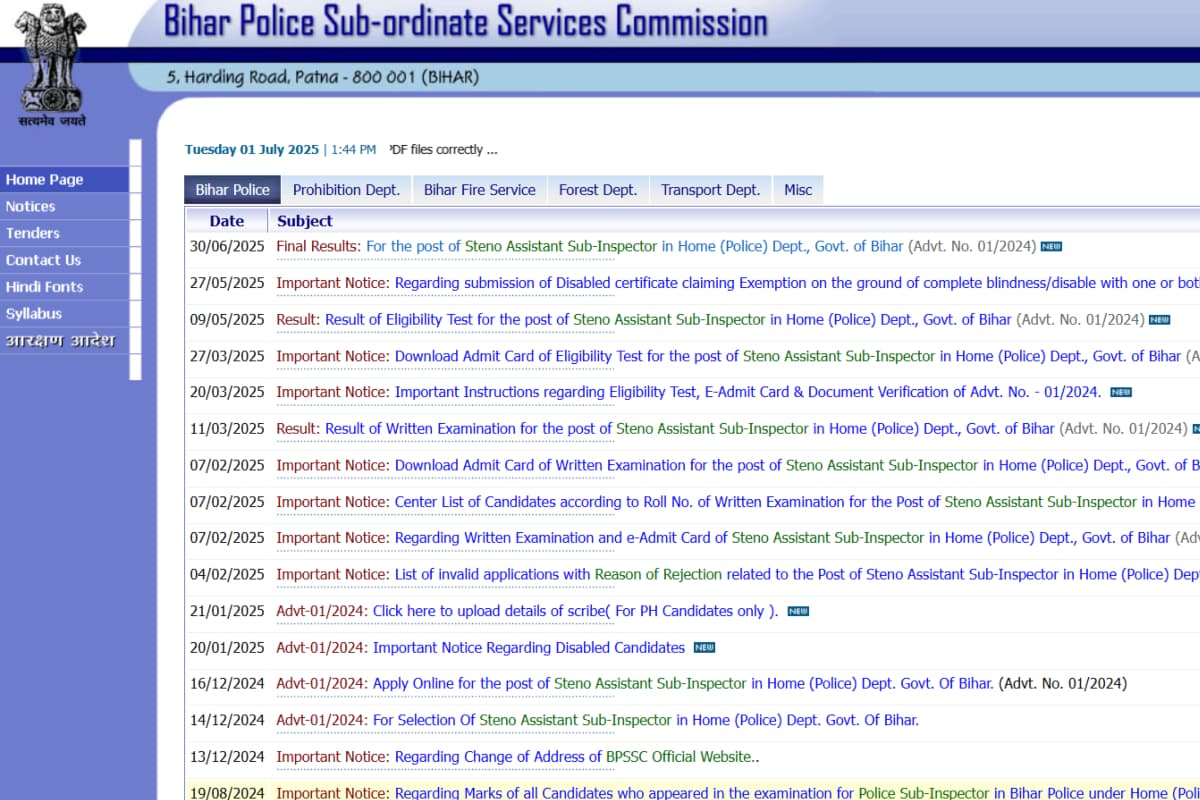Select the Misc tab
The width and height of the screenshot is (1200, 800).
[797, 189]
